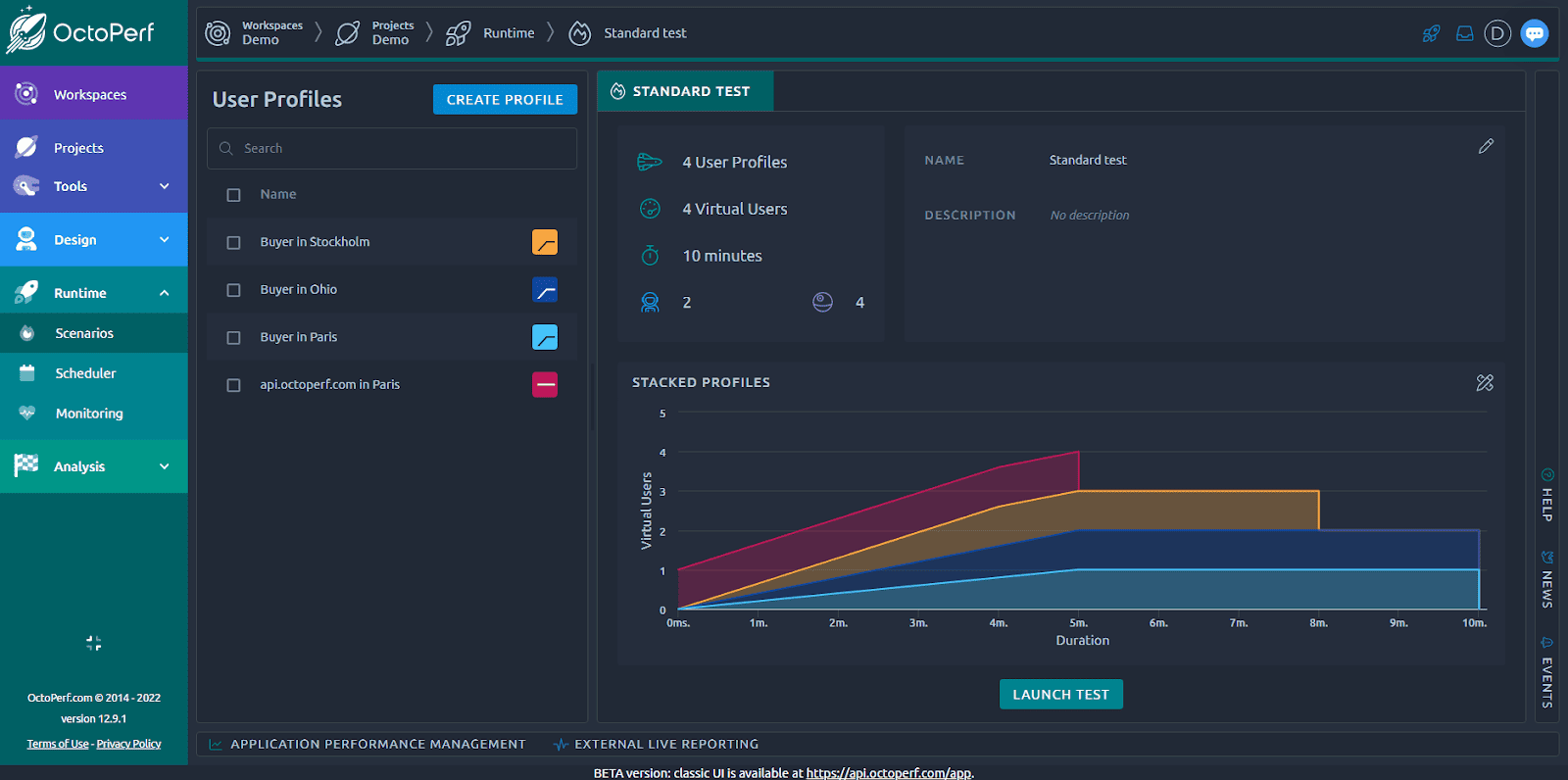This screenshot has width=1568, height=780.
Task: Toggle the select-all Name checkbox
Action: [x=233, y=195]
